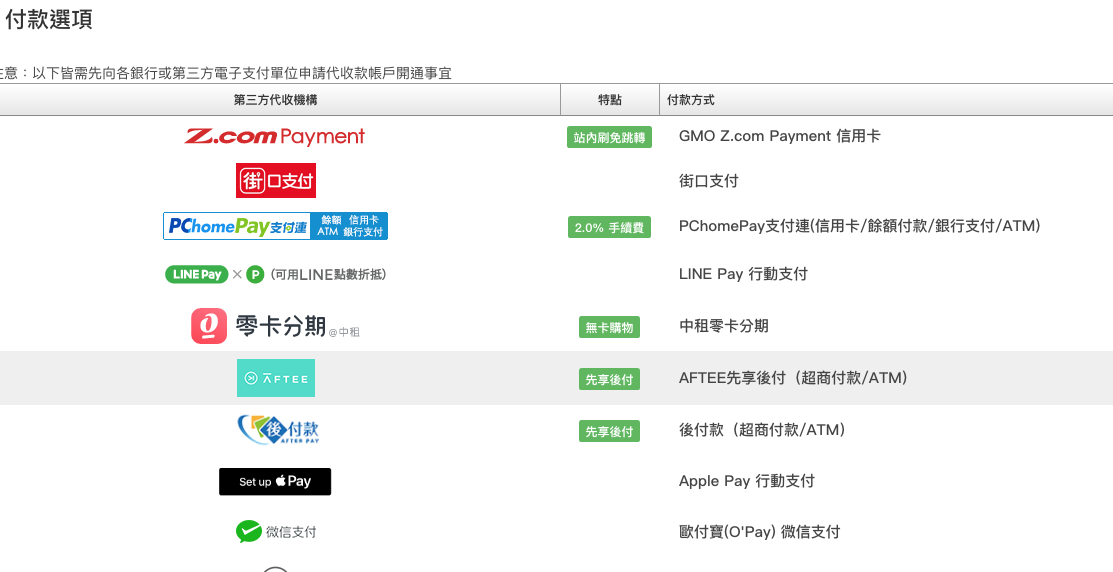Click the Z.com Payment logo
Screen dimensions: 1113x572
pos(275,136)
